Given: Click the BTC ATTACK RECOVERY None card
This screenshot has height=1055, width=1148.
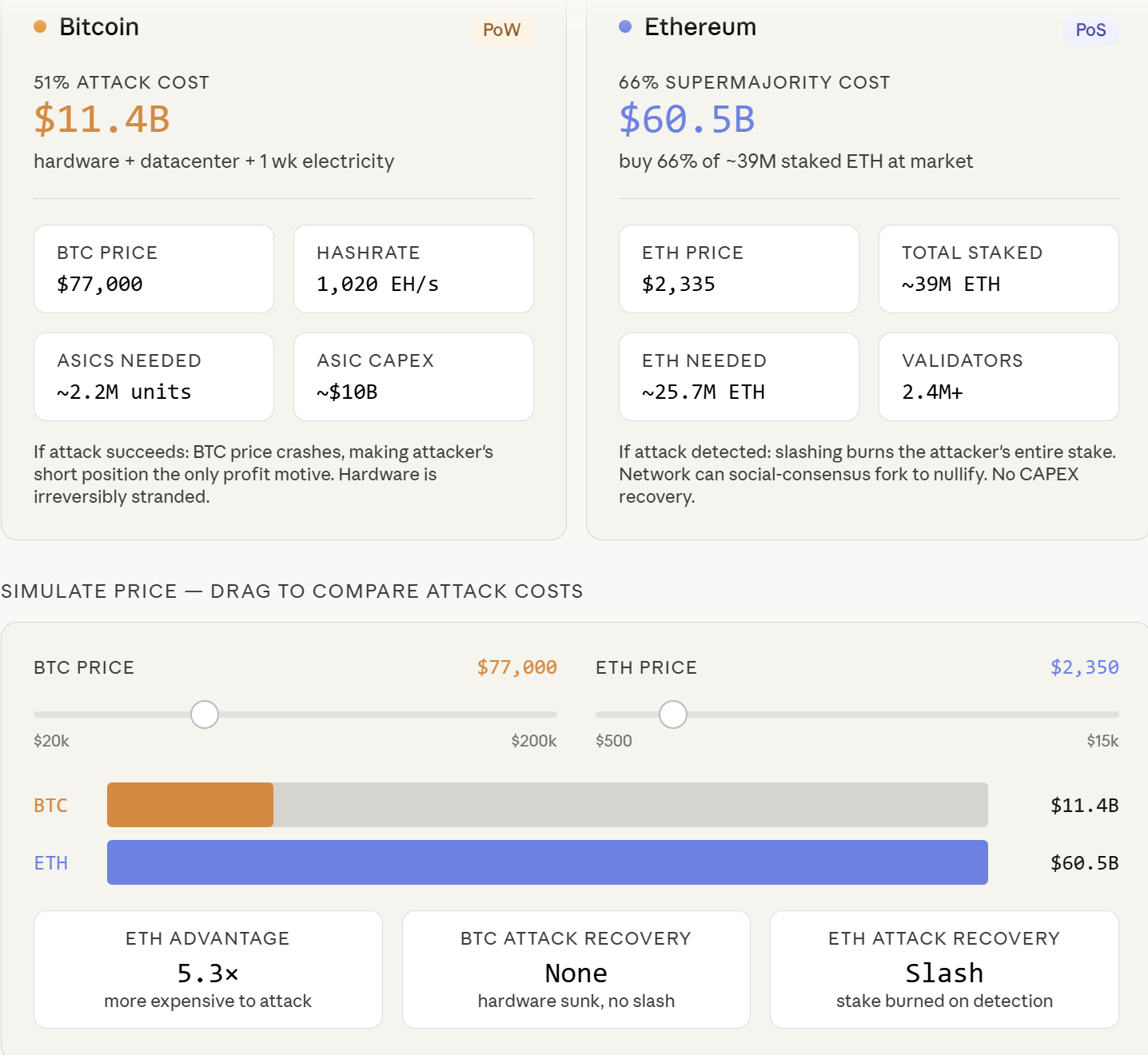Looking at the screenshot, I should point(576,969).
